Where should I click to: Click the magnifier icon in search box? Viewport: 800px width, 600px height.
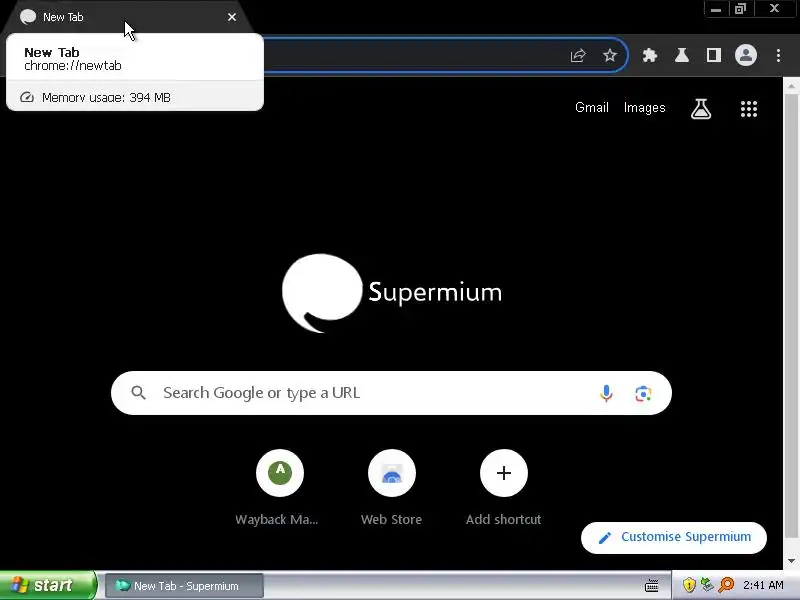click(x=138, y=392)
